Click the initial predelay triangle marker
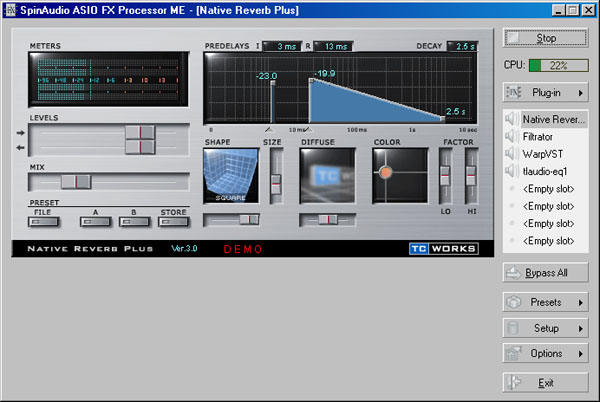 pyautogui.click(x=269, y=130)
